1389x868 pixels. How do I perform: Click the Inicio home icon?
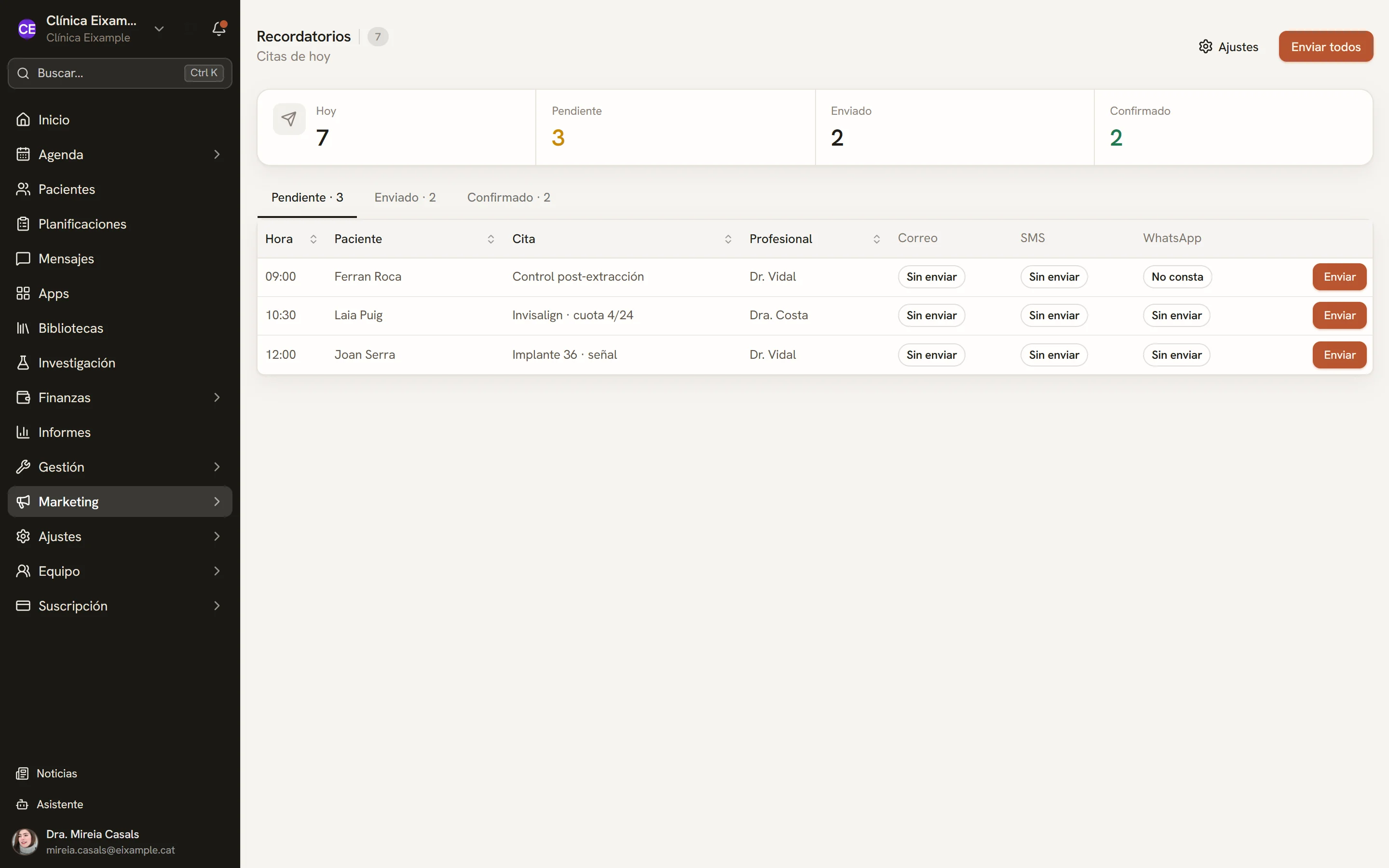point(23,120)
